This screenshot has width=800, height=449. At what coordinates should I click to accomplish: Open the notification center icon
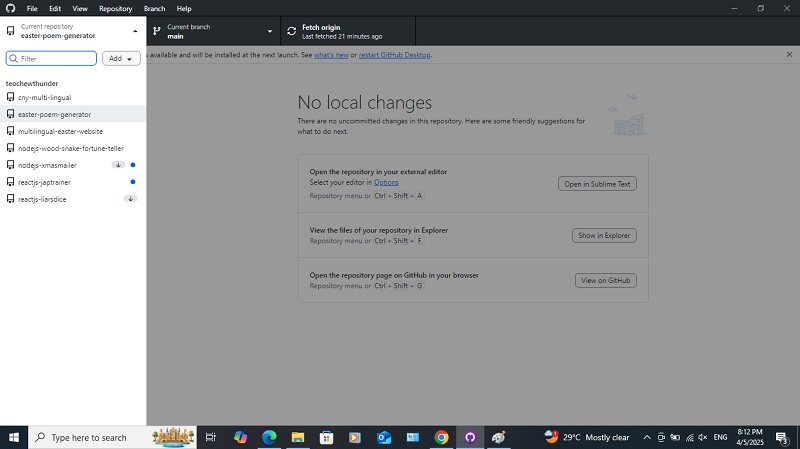click(782, 437)
